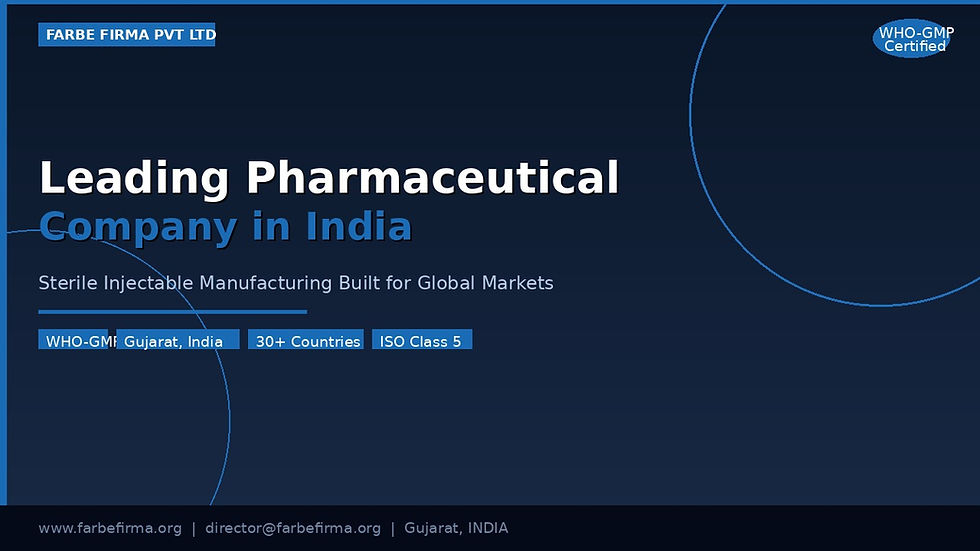
Task: Select the Company in India heading
Action: click(x=225, y=226)
